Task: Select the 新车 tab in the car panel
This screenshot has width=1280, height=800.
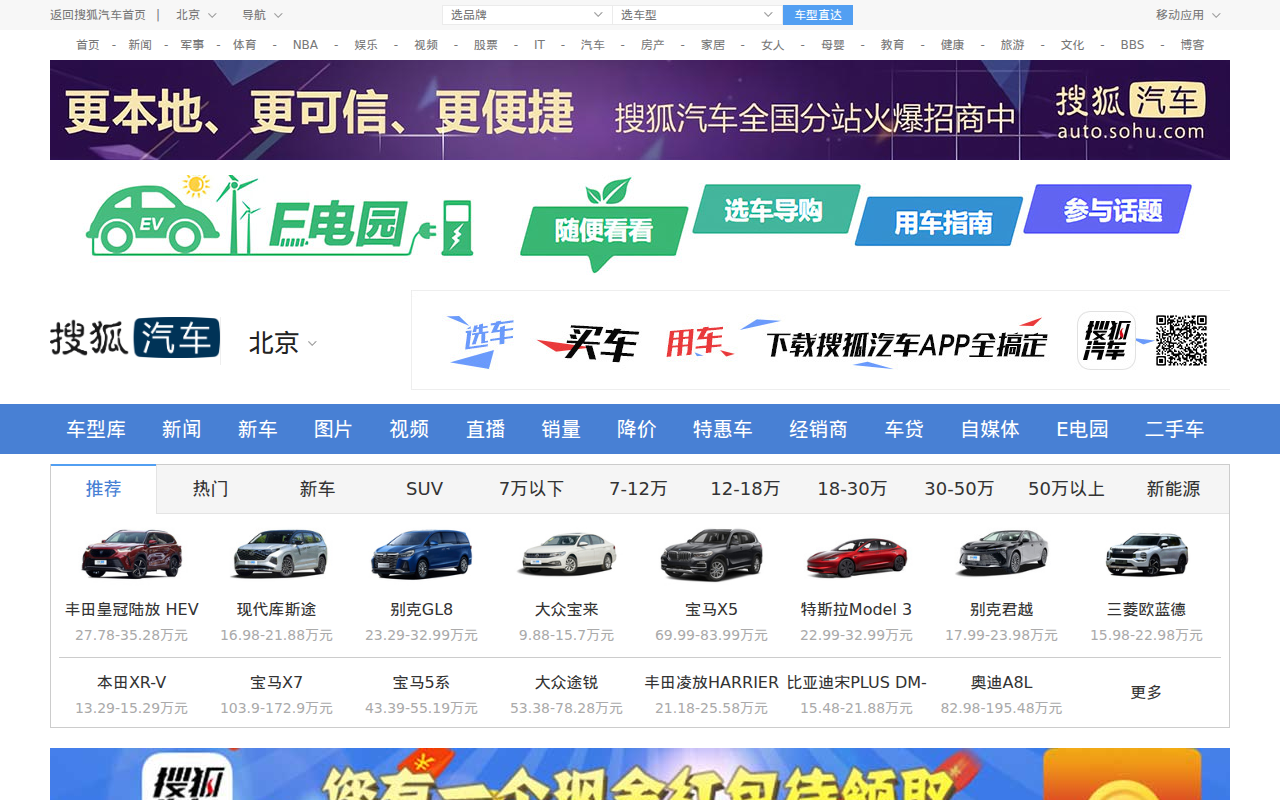Action: (317, 489)
